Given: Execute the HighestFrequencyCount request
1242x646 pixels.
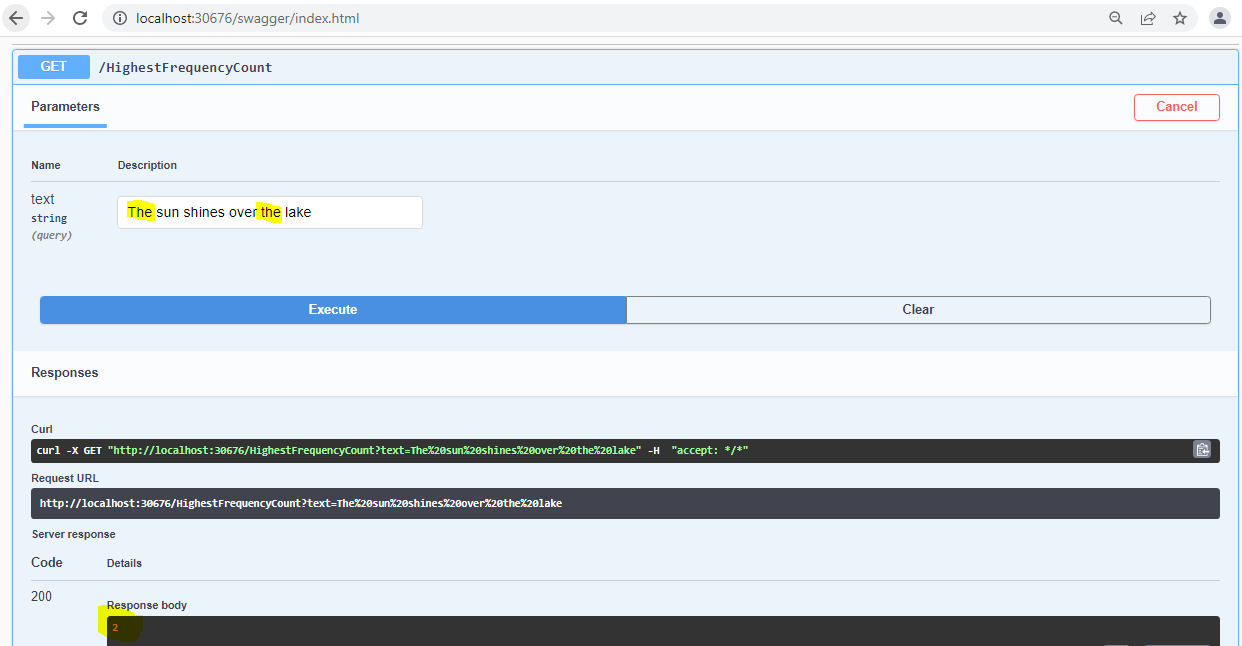Looking at the screenshot, I should (332, 309).
